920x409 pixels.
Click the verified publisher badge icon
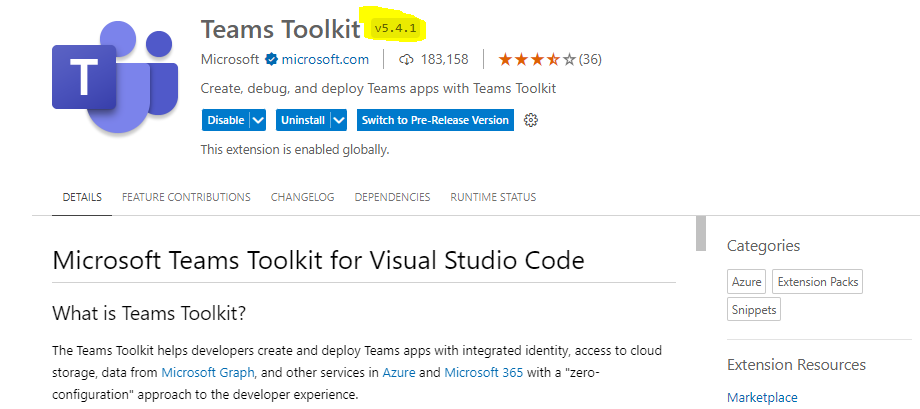pyautogui.click(x=270, y=59)
